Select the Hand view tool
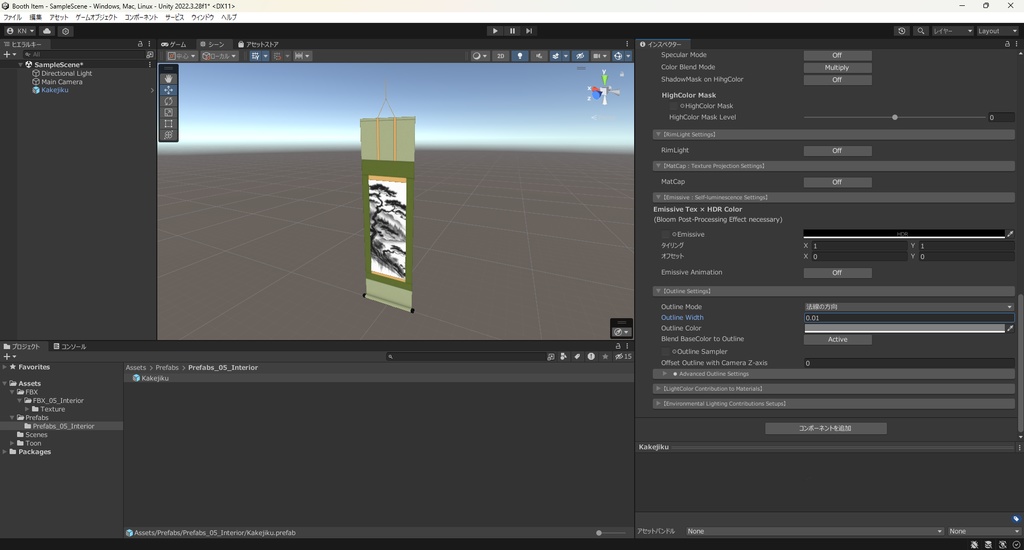 [168, 78]
